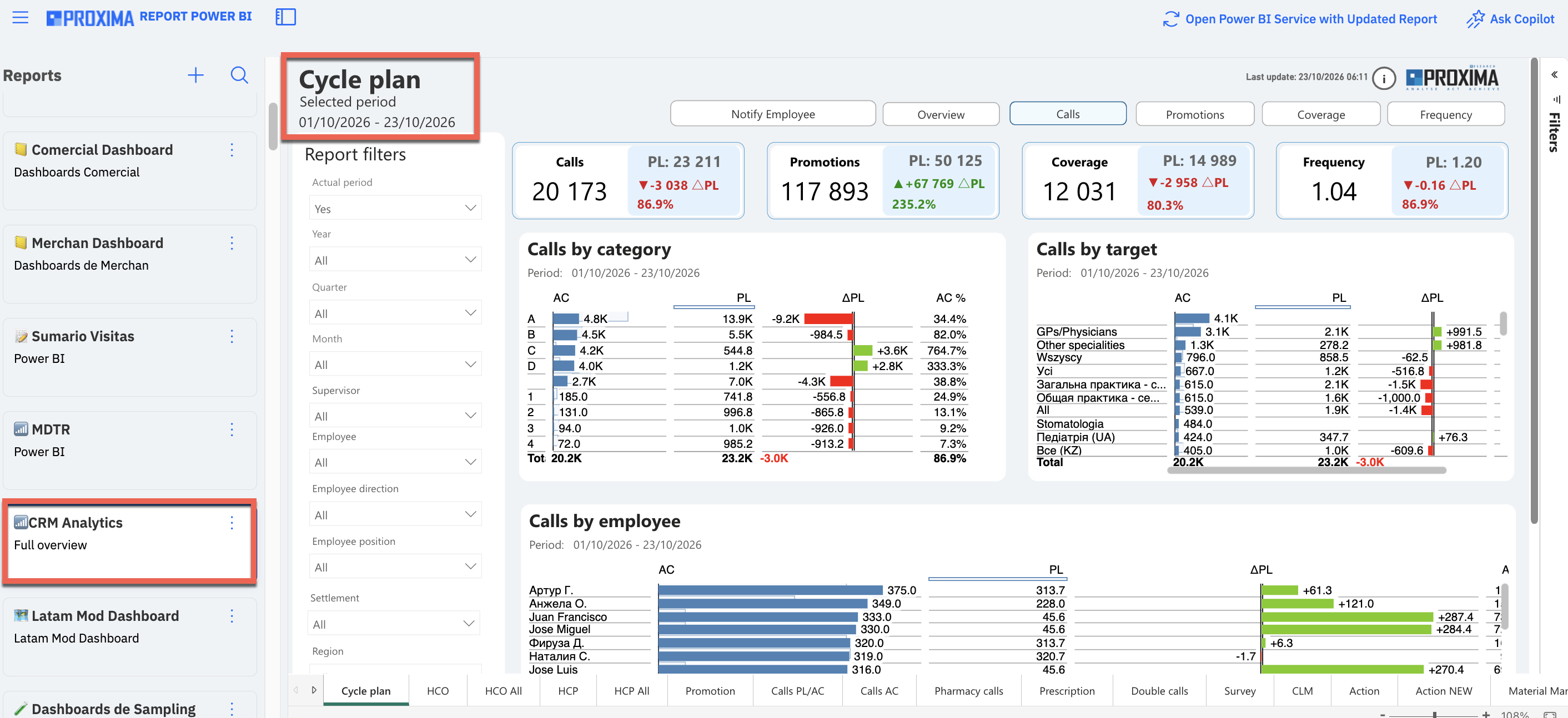Open Power BI Service with Updated Report link

[x=1310, y=19]
